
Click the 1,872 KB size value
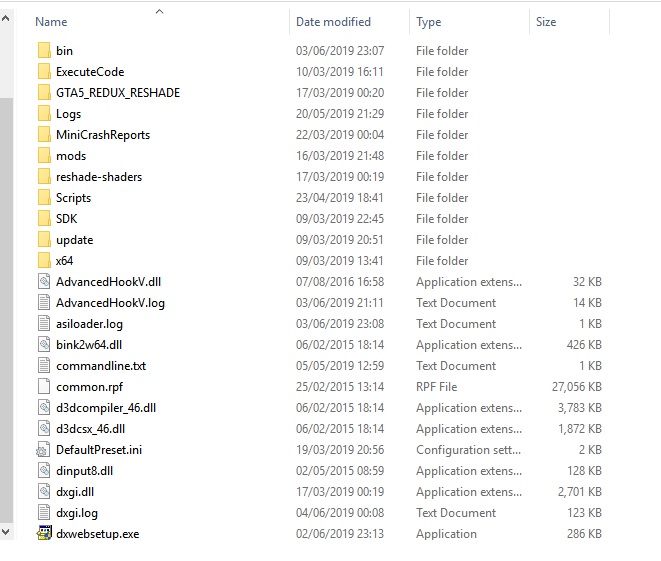[x=580, y=429]
